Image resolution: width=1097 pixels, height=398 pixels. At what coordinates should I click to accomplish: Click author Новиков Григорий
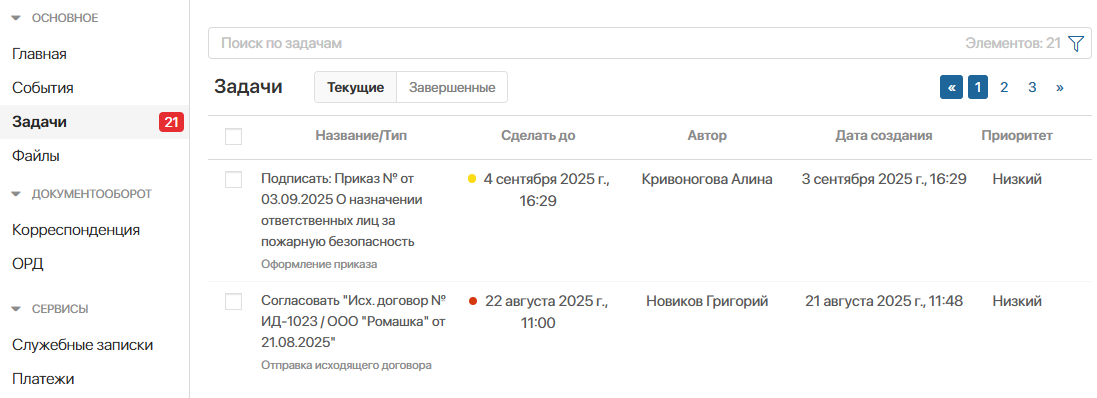[x=707, y=301]
